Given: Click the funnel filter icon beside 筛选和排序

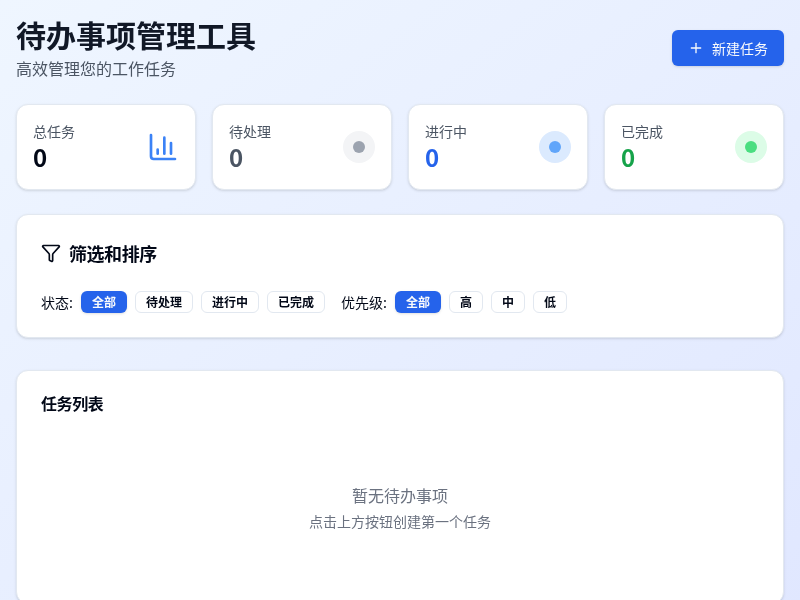Looking at the screenshot, I should coord(51,254).
